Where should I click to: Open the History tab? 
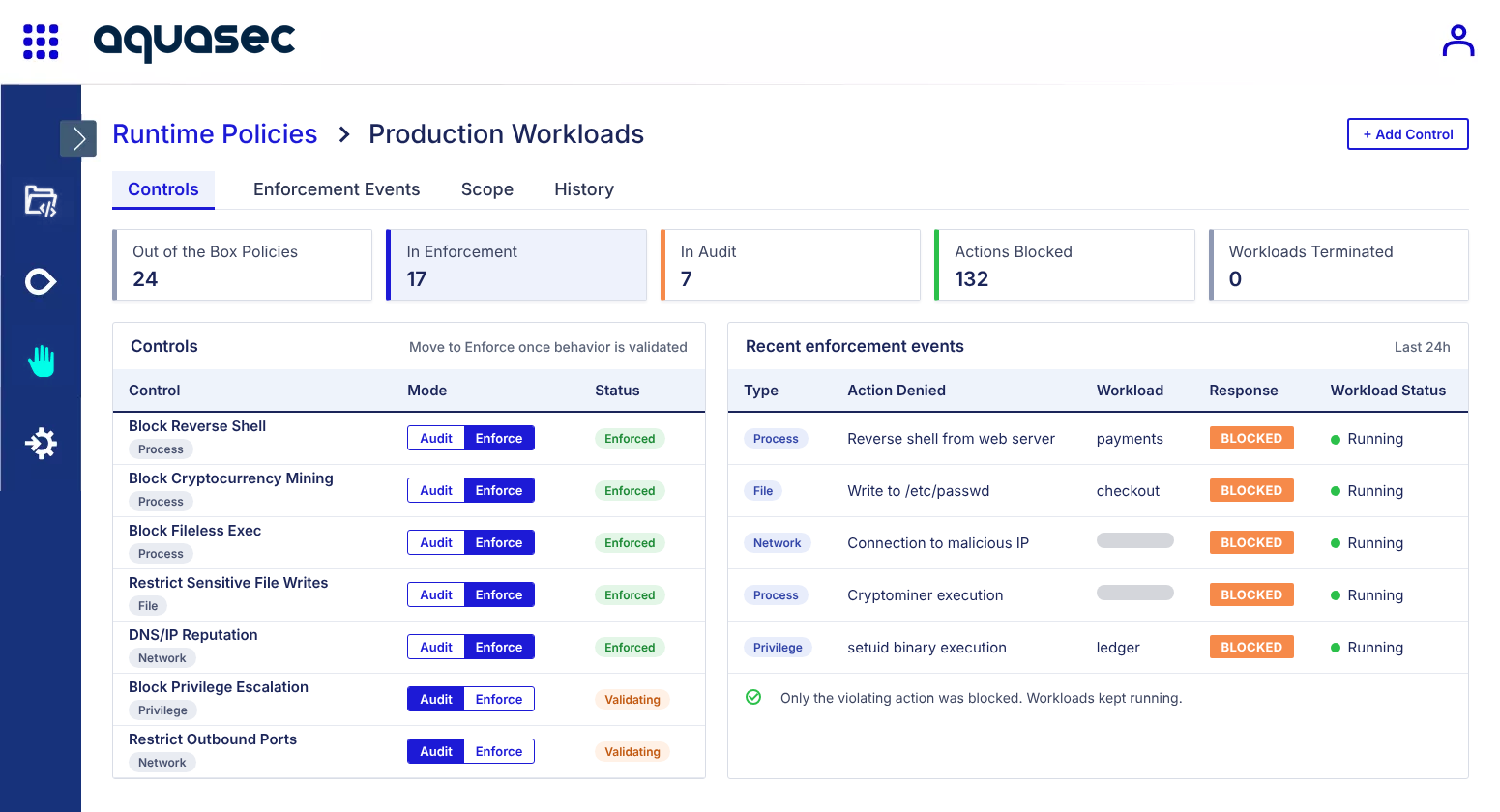(584, 189)
